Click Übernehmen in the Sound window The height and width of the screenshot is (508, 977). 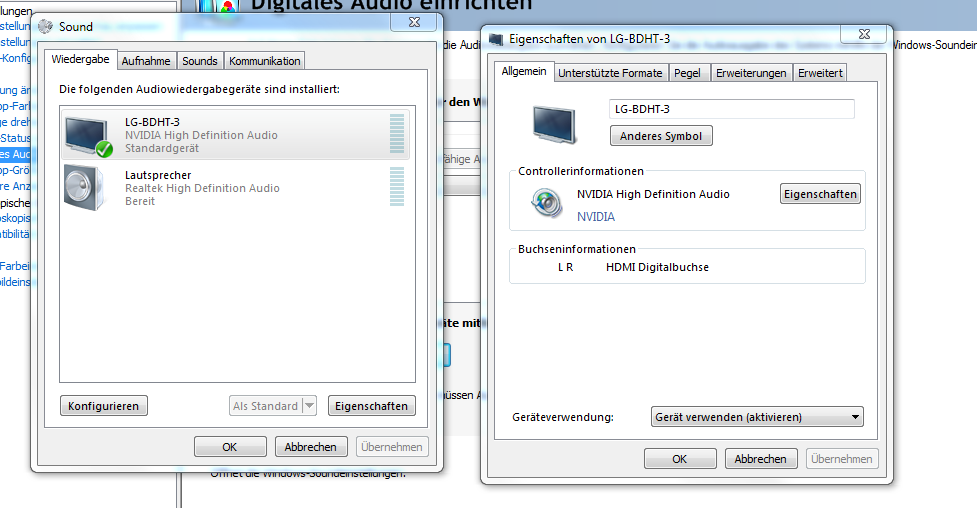coord(392,447)
